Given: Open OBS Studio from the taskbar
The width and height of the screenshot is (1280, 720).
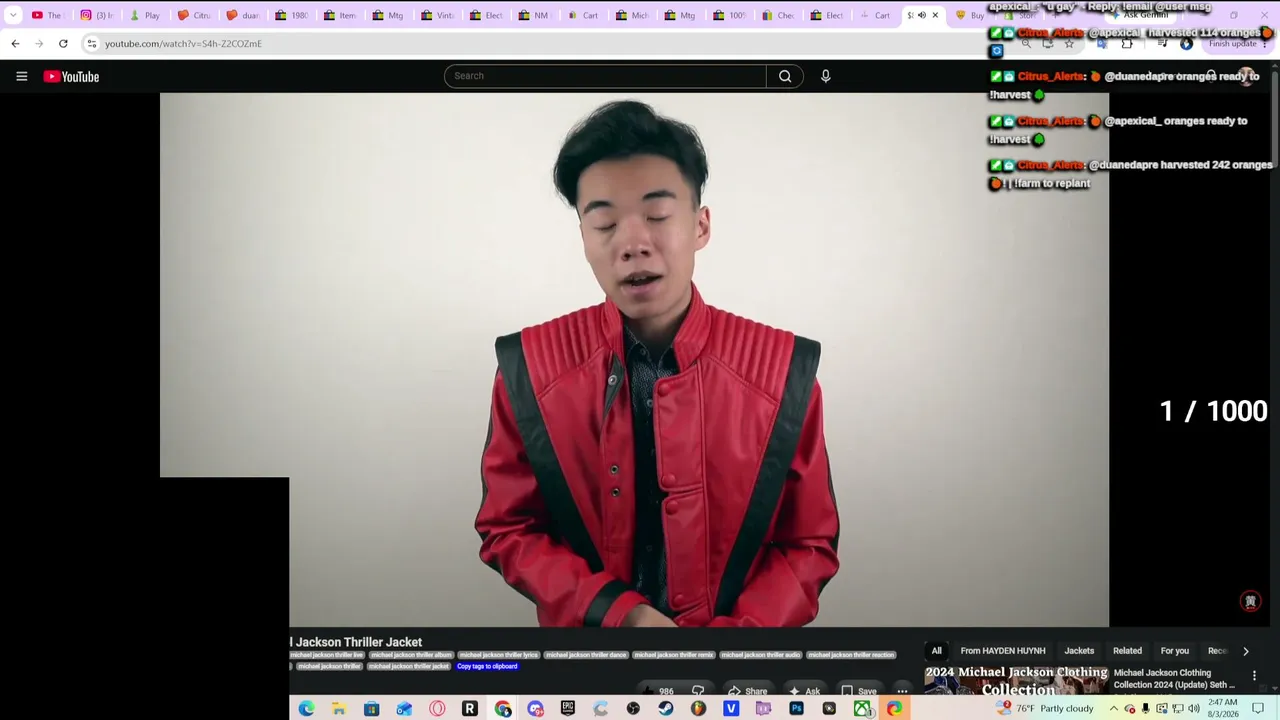Looking at the screenshot, I should (633, 709).
